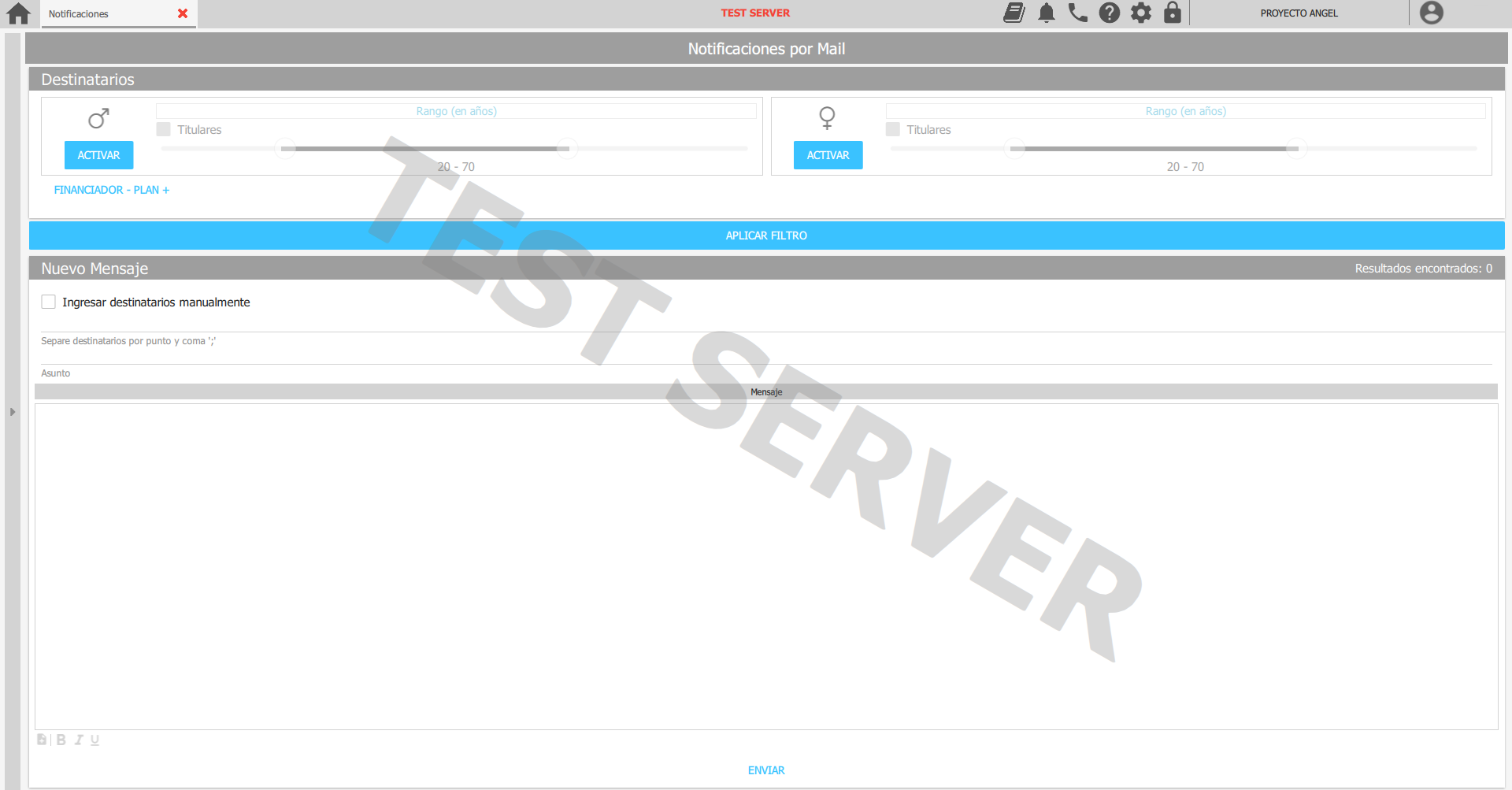Screen dimensions: 1512x790
Task: Click the lock security icon
Action: click(1173, 13)
